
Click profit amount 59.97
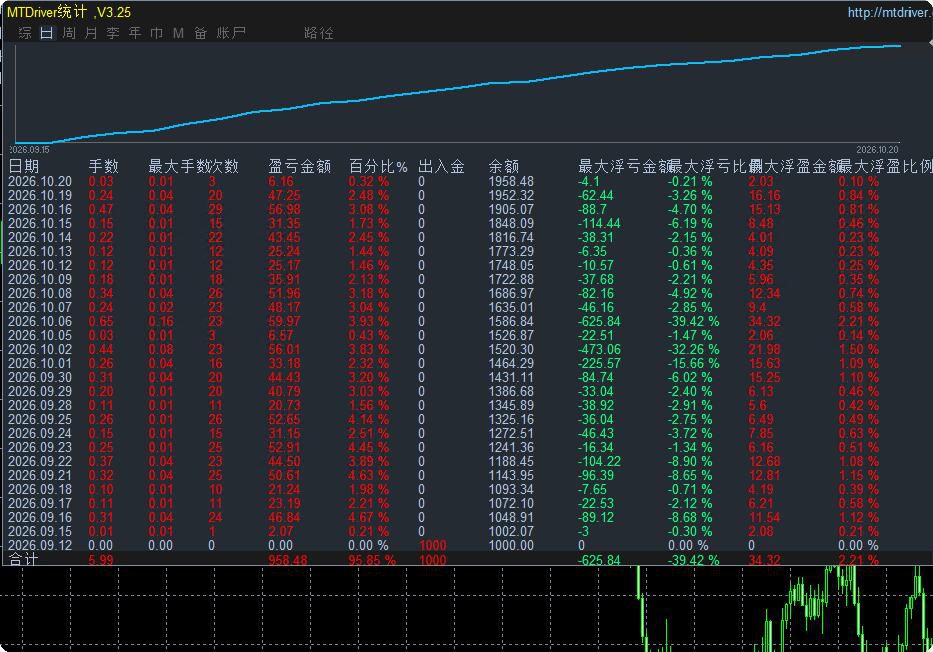point(284,321)
